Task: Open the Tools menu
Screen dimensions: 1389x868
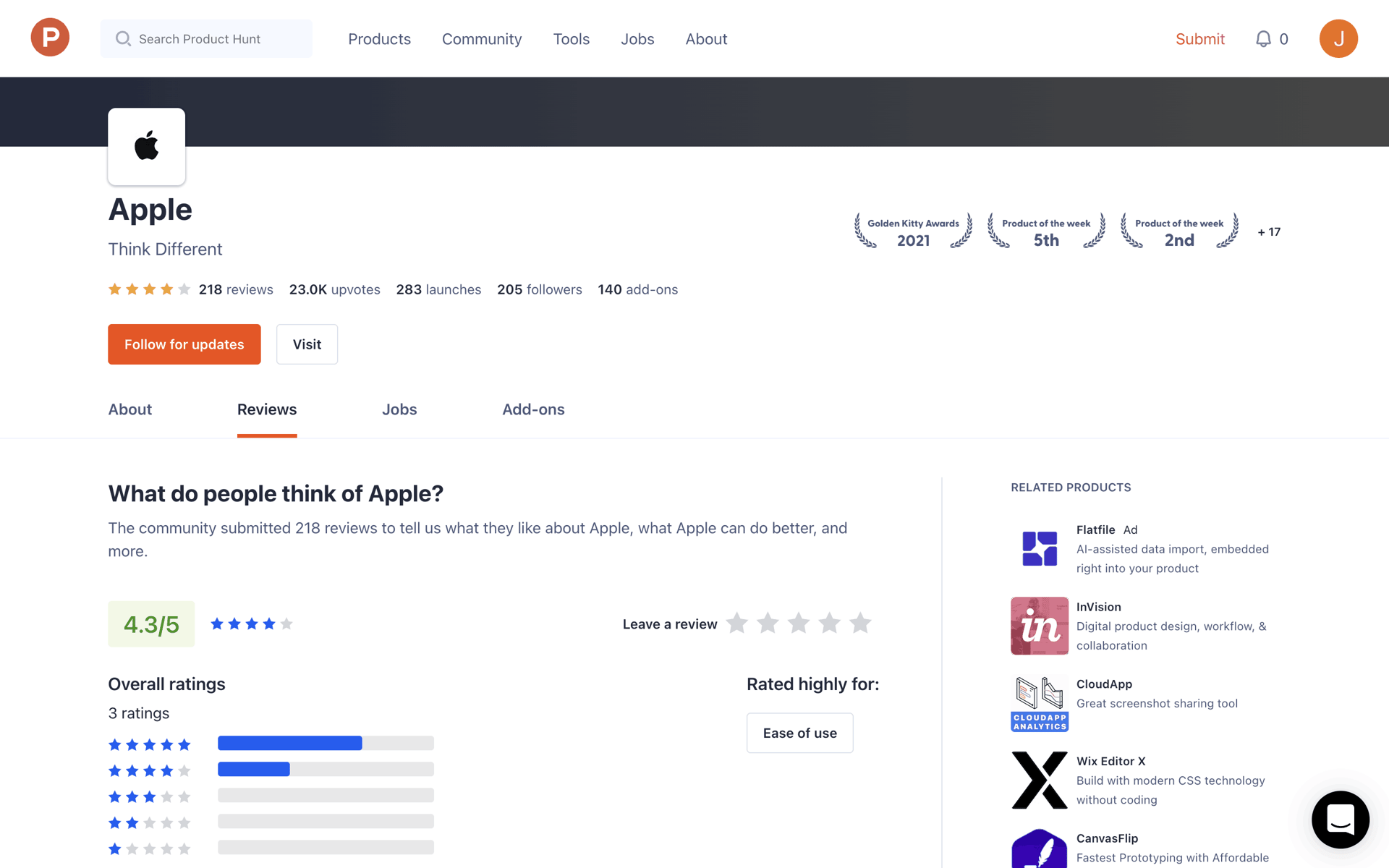Action: [572, 39]
